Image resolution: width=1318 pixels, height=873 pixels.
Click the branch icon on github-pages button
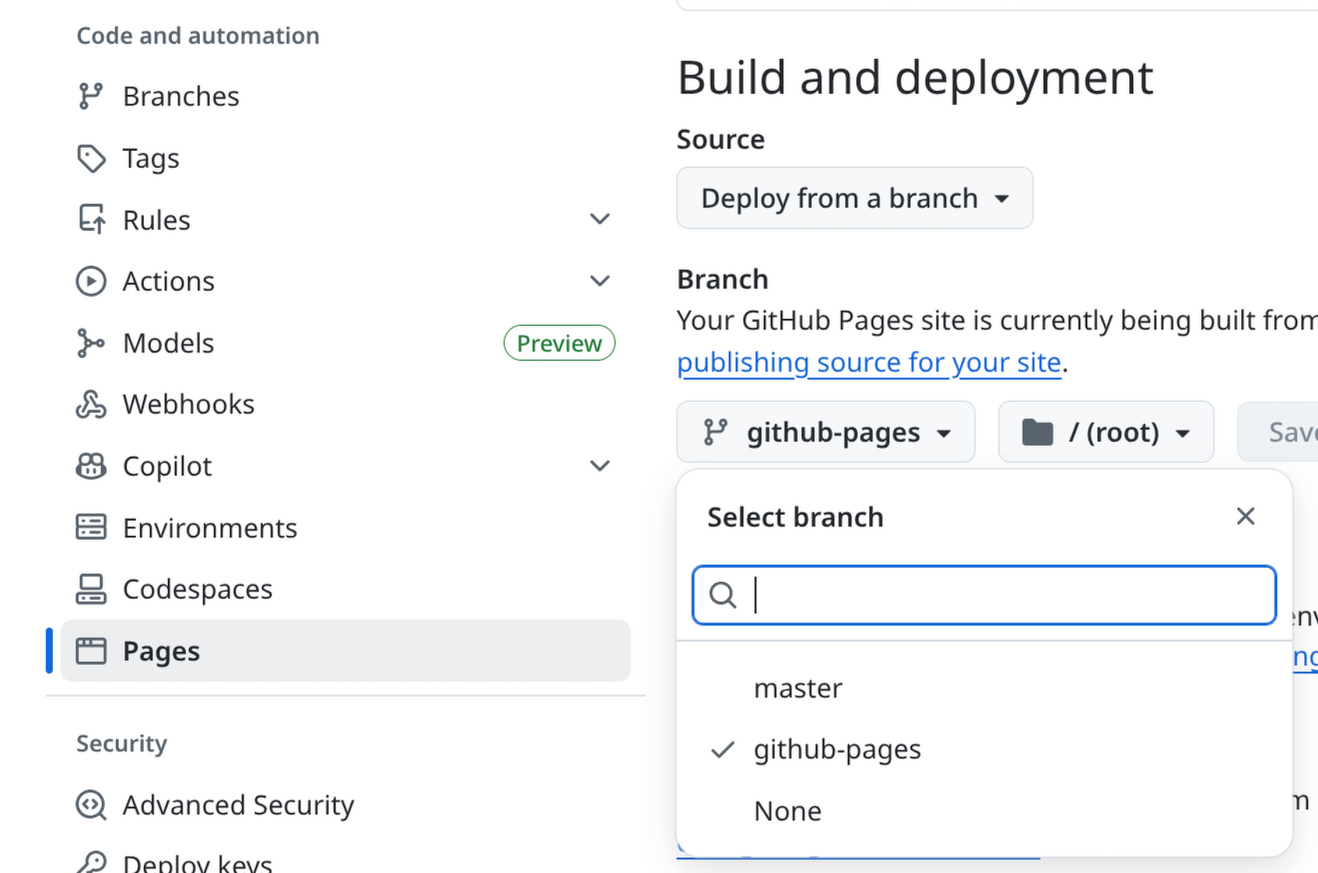click(x=714, y=432)
